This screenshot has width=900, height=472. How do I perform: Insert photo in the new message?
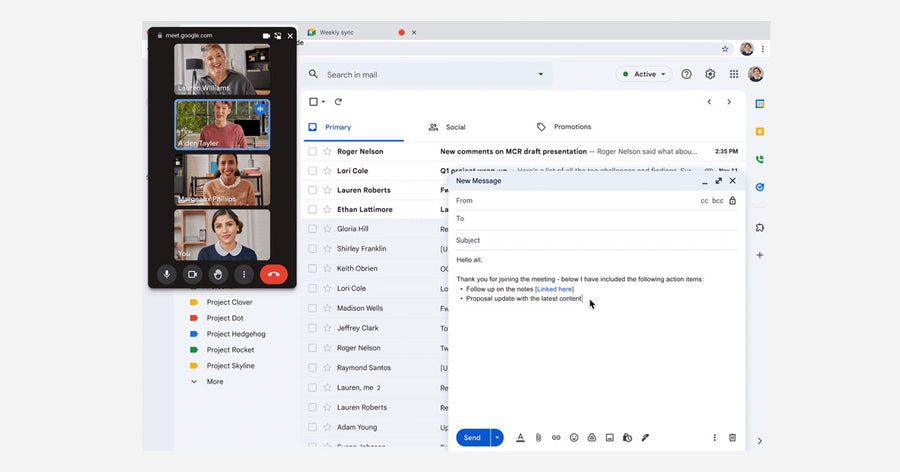[x=610, y=438]
